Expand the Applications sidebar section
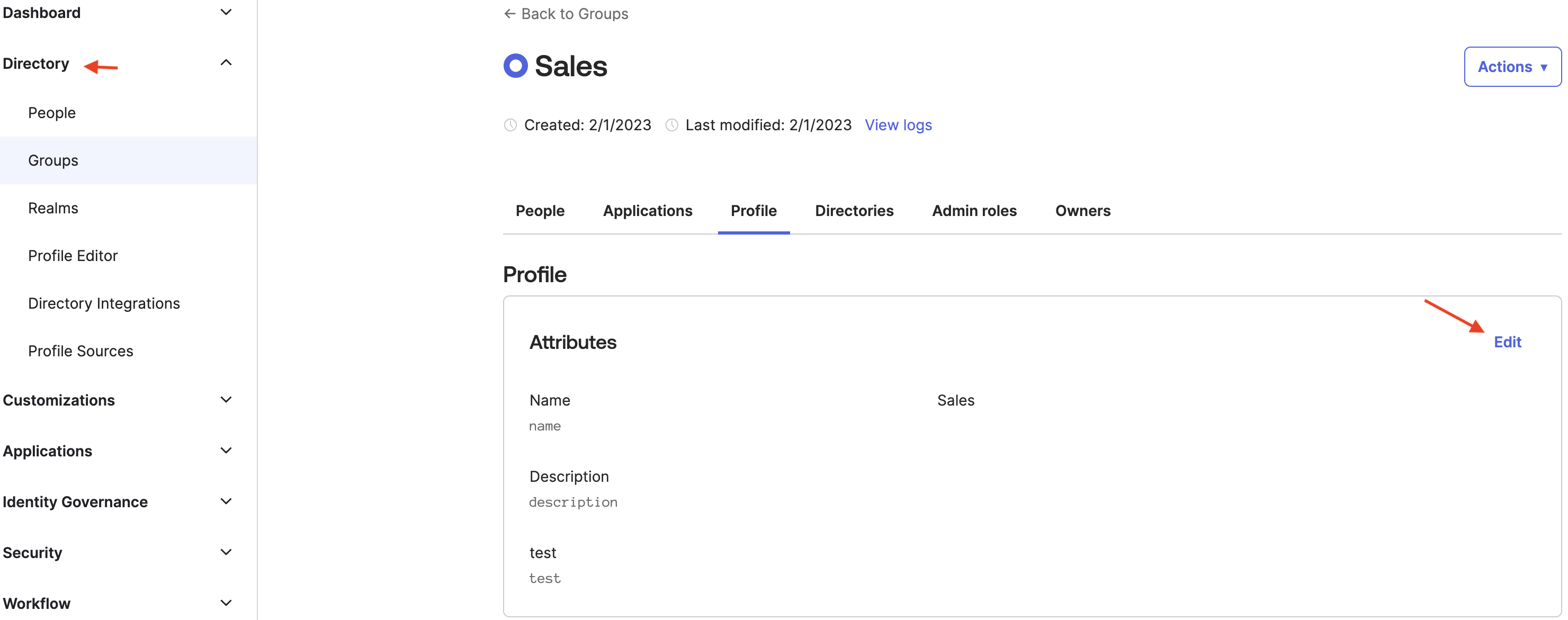Viewport: 1568px width, 620px height. [x=226, y=450]
